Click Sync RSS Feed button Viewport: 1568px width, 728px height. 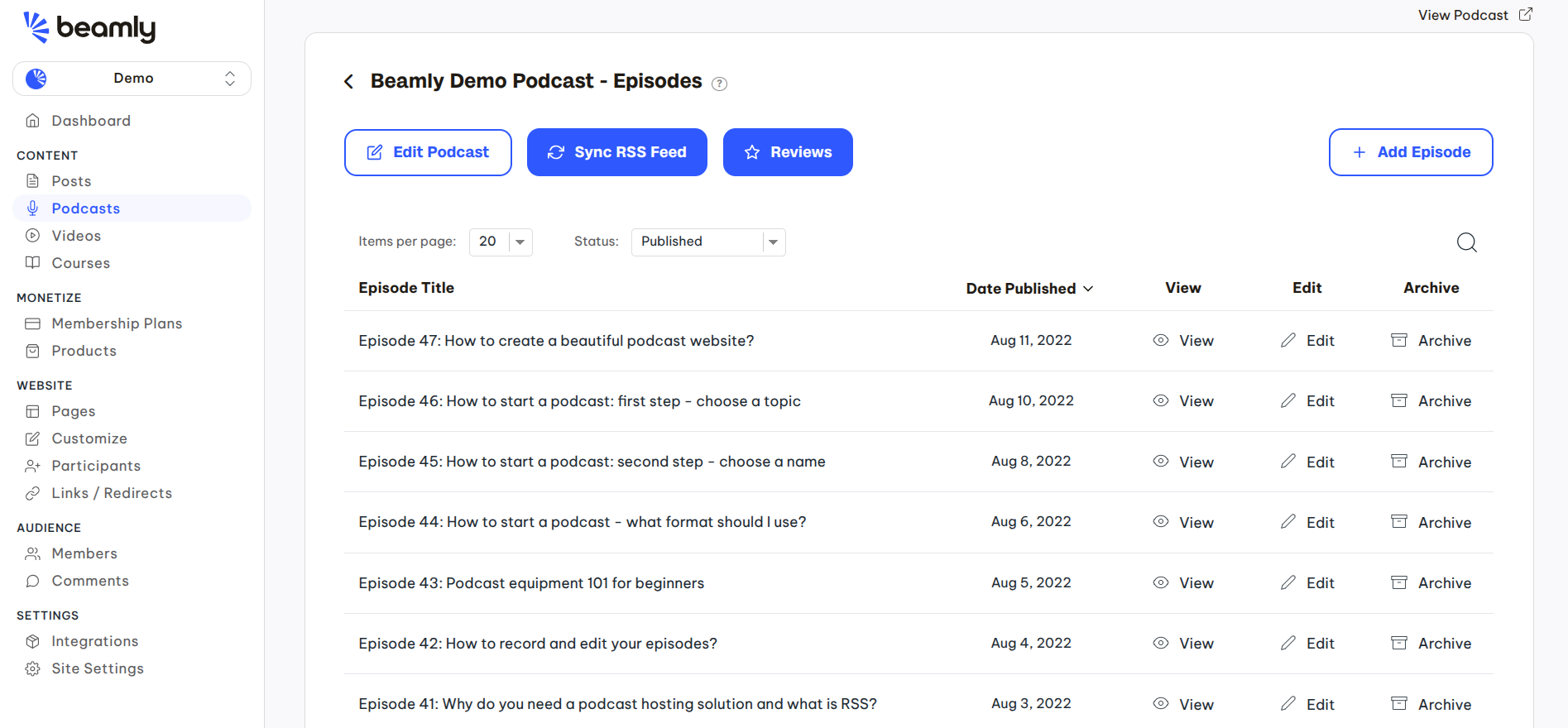click(x=617, y=152)
